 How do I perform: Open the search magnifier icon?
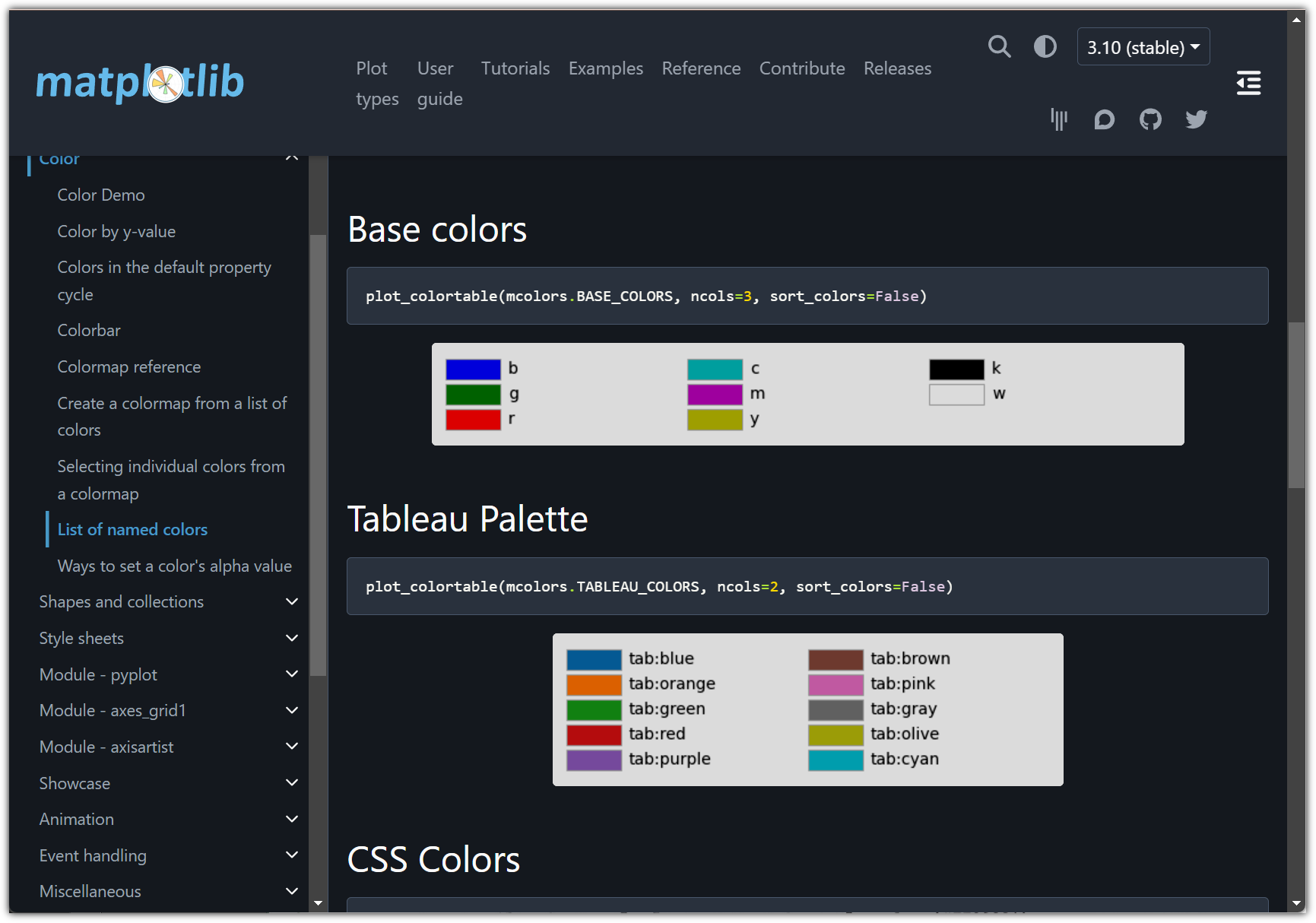pyautogui.click(x=999, y=47)
